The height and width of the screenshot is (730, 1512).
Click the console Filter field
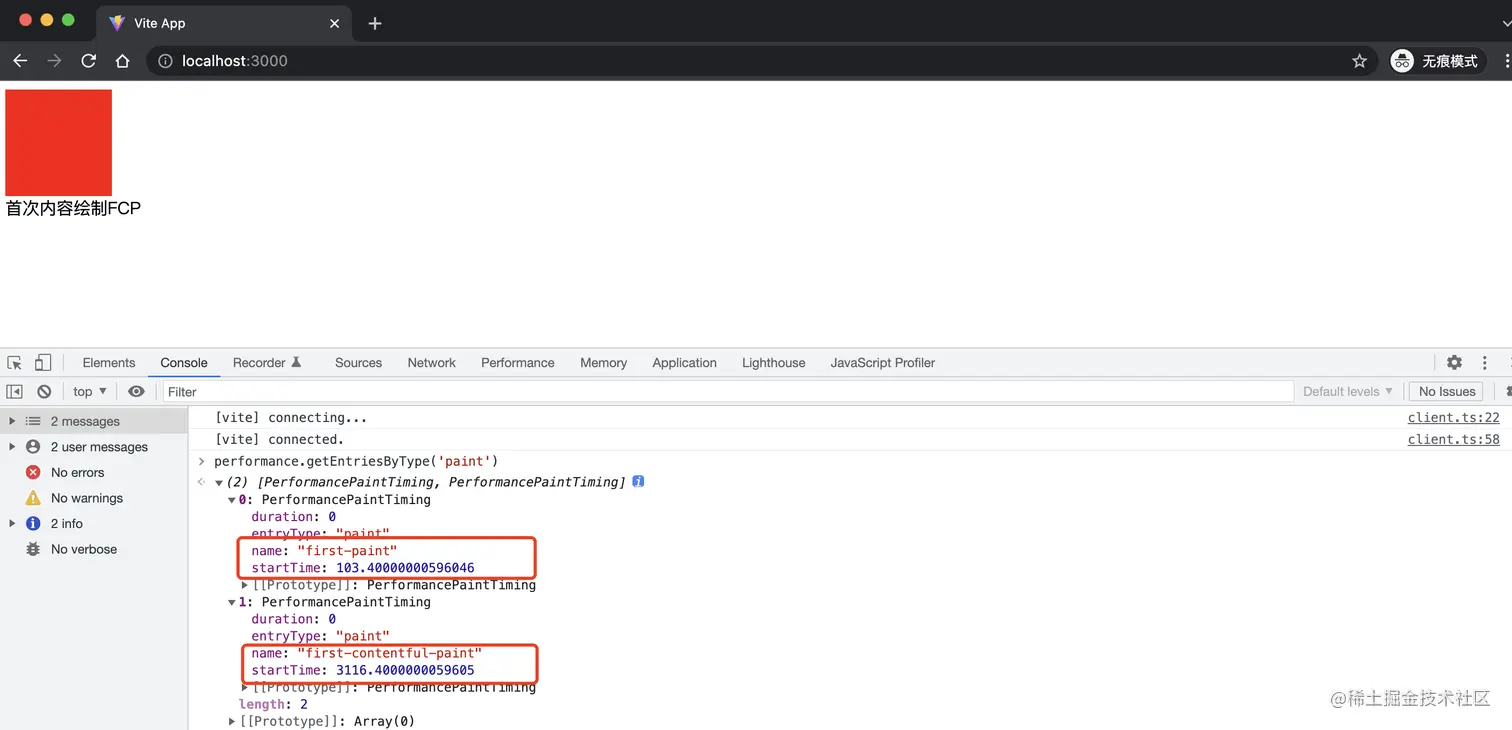[x=728, y=392]
